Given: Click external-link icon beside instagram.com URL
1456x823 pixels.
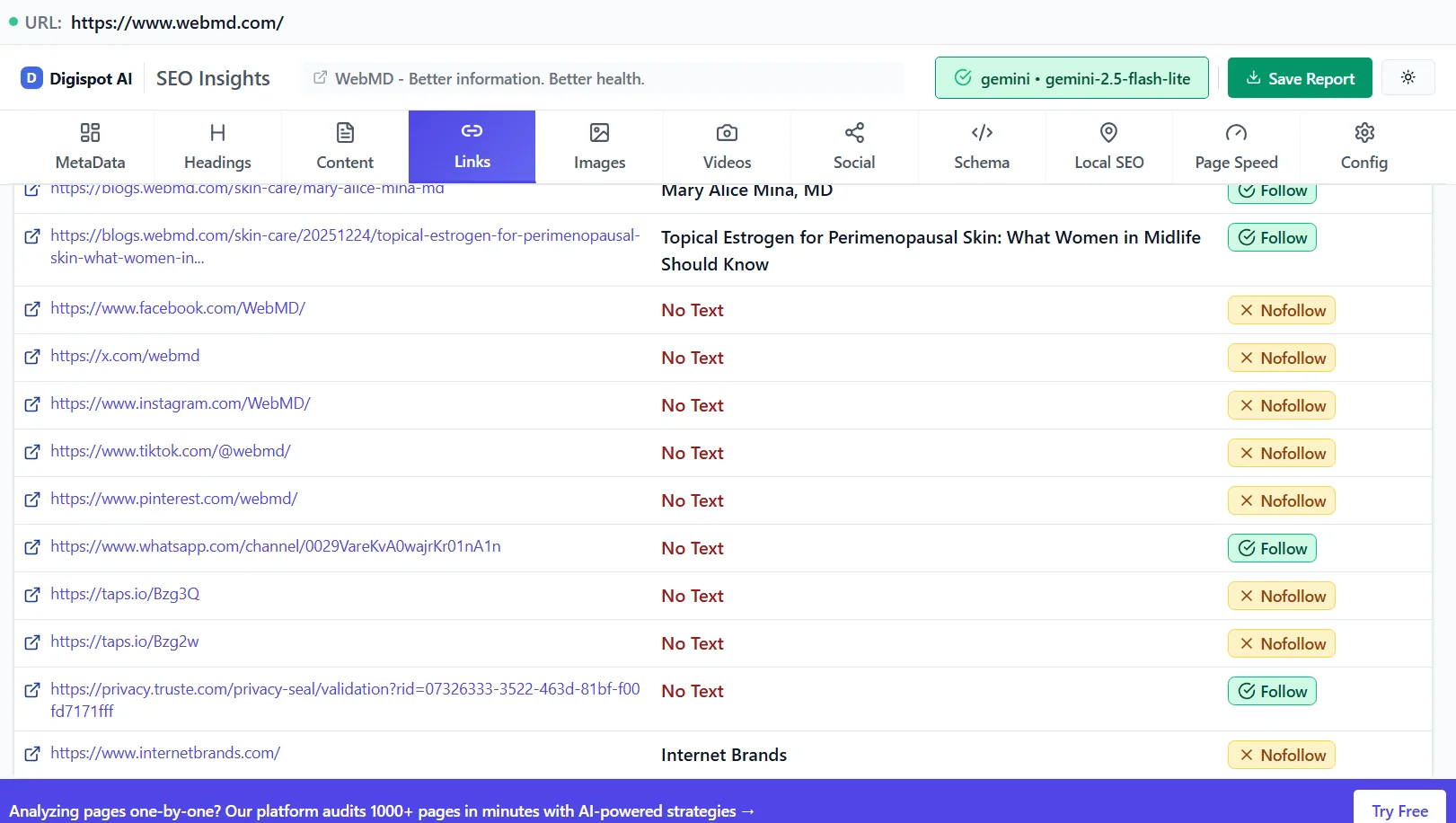Looking at the screenshot, I should [32, 404].
